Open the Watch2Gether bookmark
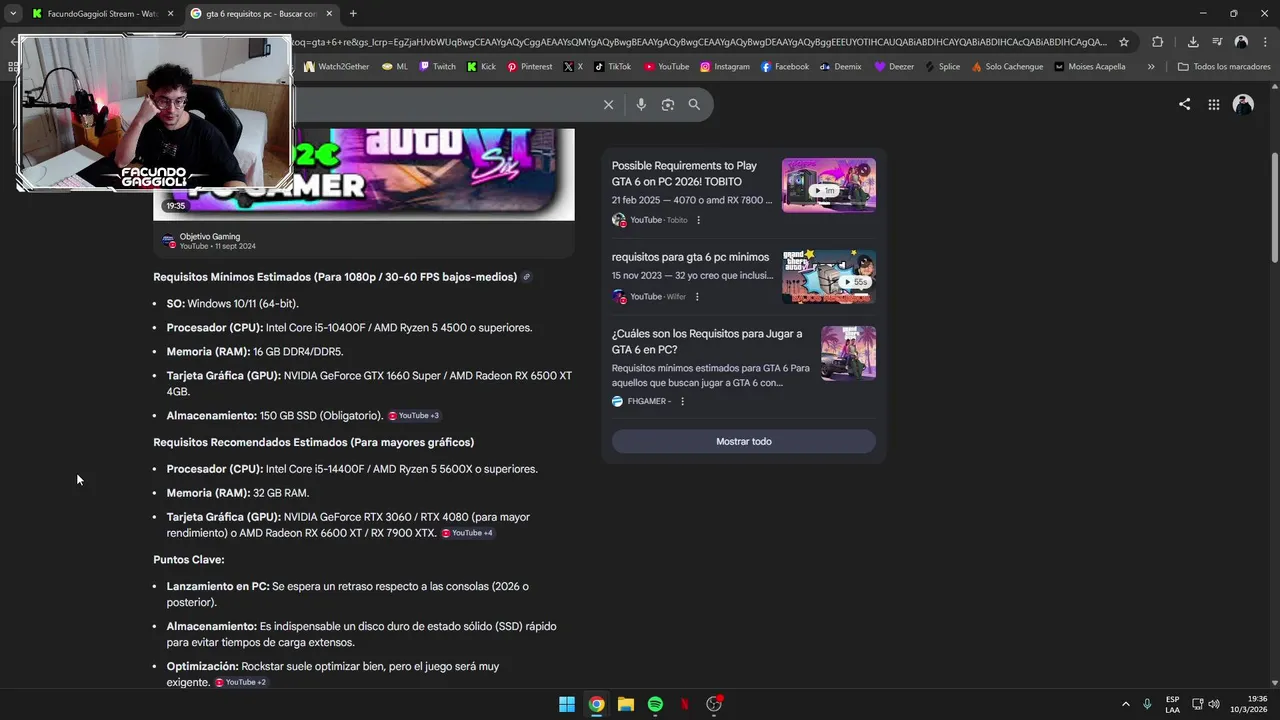The width and height of the screenshot is (1280, 720). pyautogui.click(x=337, y=67)
